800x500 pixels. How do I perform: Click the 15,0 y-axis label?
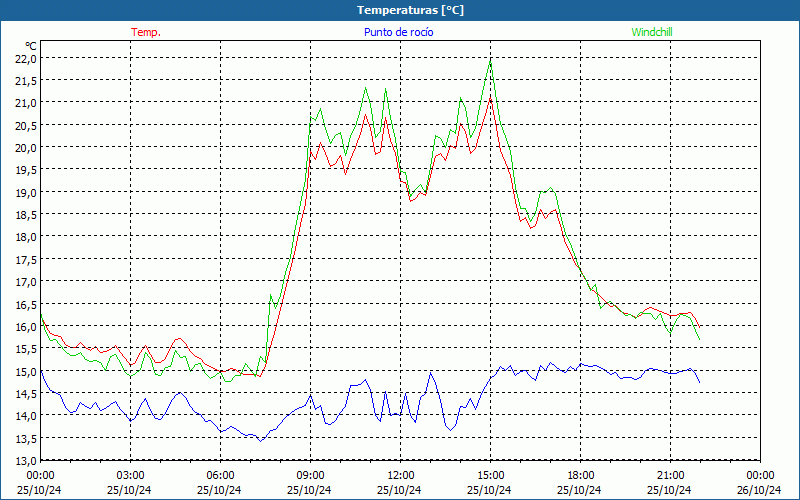coord(26,371)
